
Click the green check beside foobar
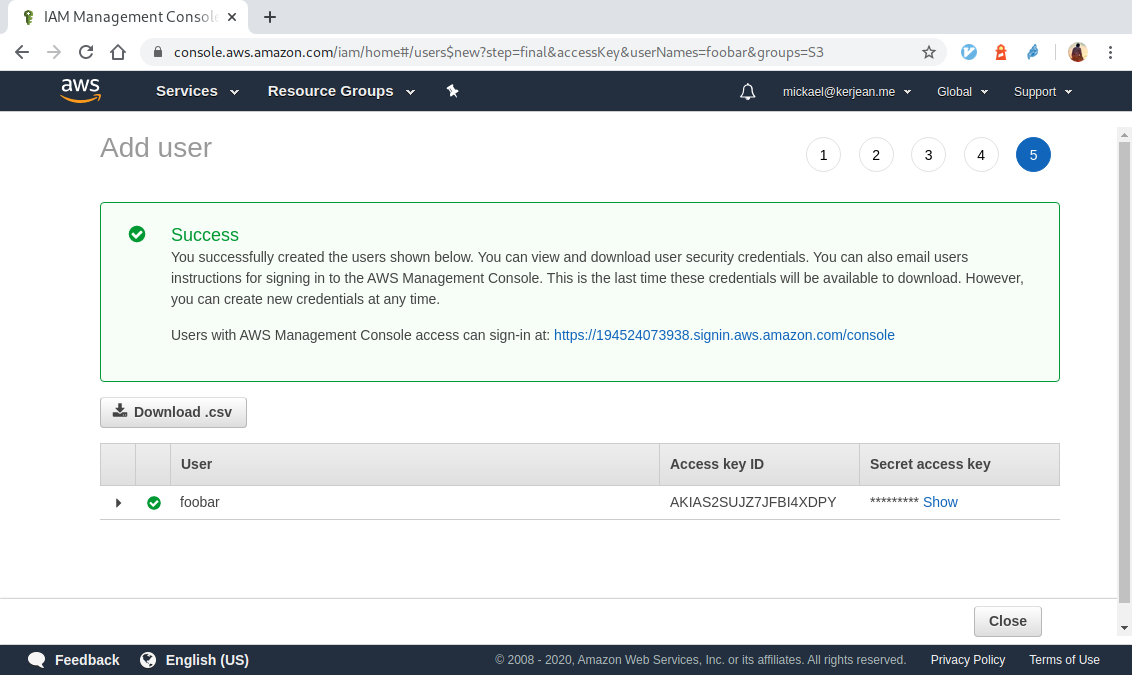pos(154,503)
